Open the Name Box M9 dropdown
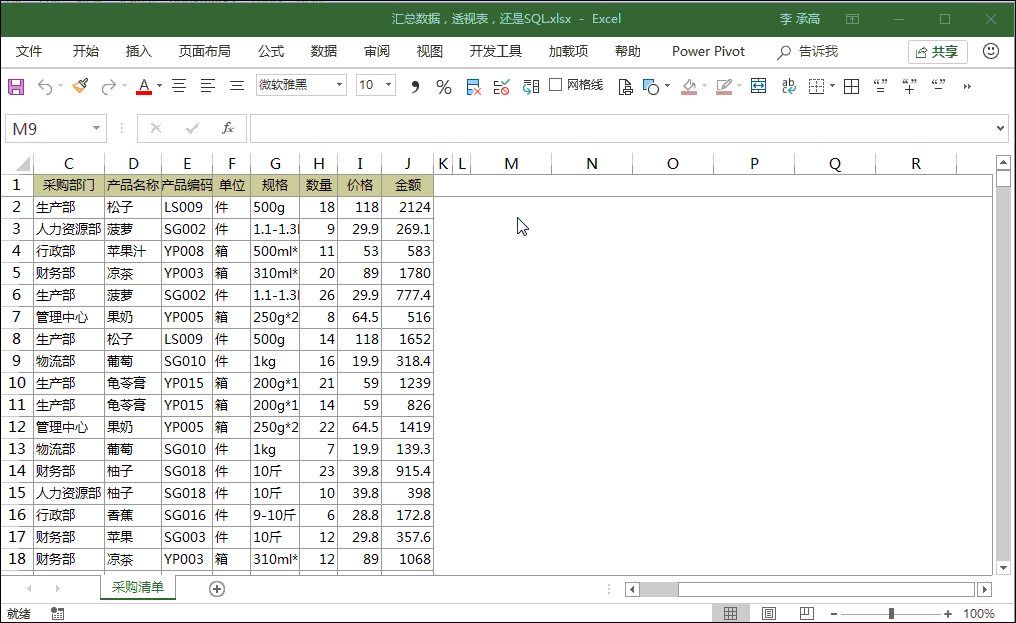The height and width of the screenshot is (623, 1016). coord(96,128)
